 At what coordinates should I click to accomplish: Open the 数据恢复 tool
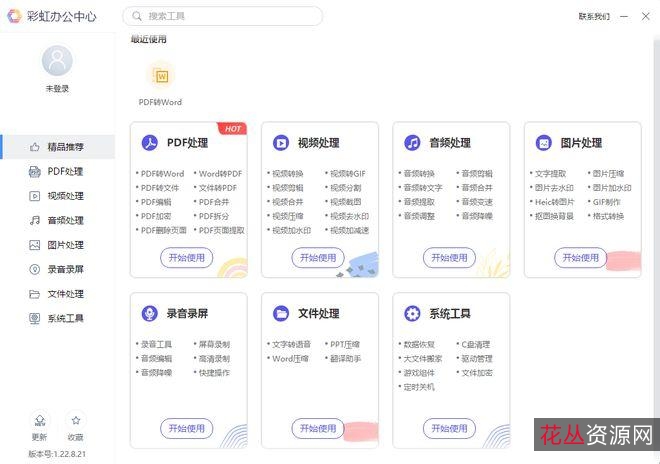(419, 344)
